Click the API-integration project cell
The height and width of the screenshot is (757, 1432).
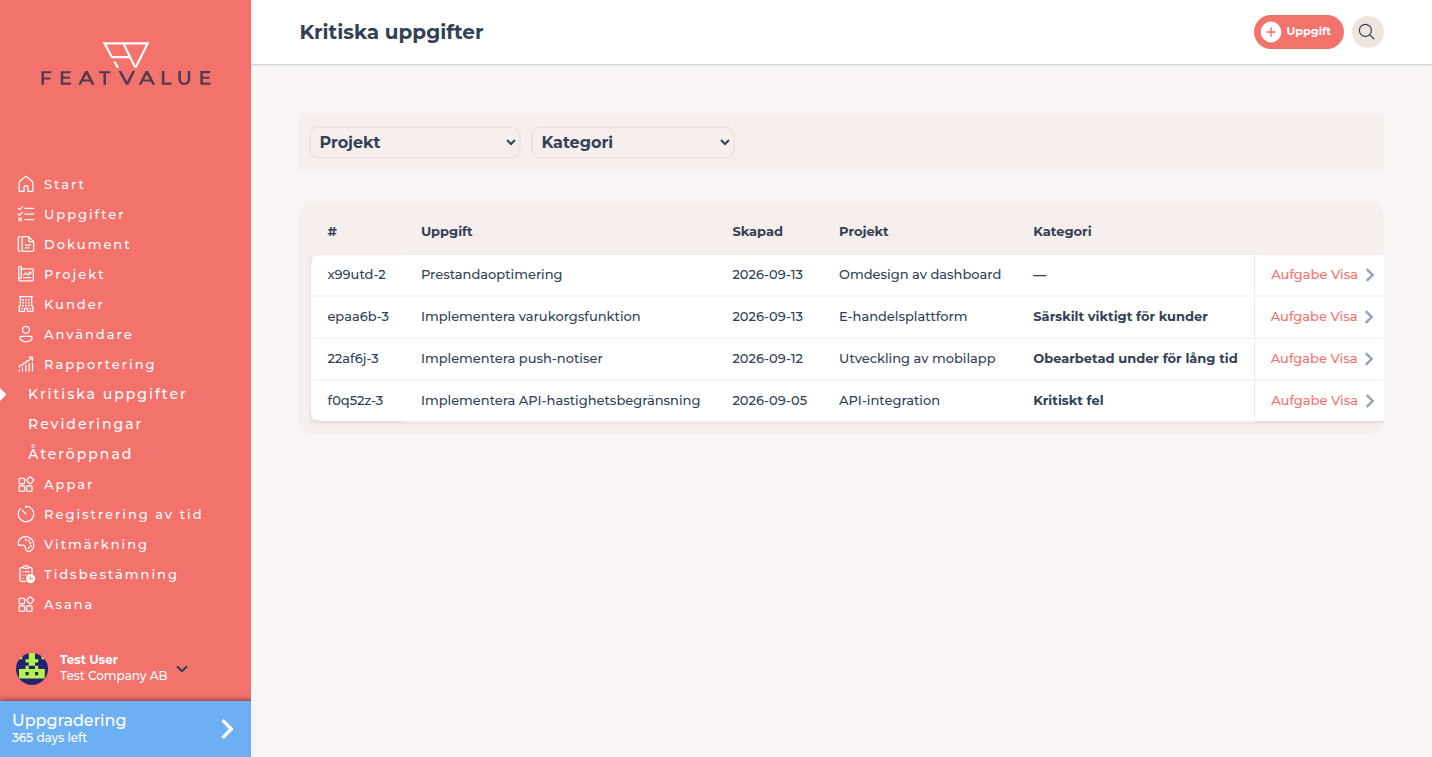889,401
